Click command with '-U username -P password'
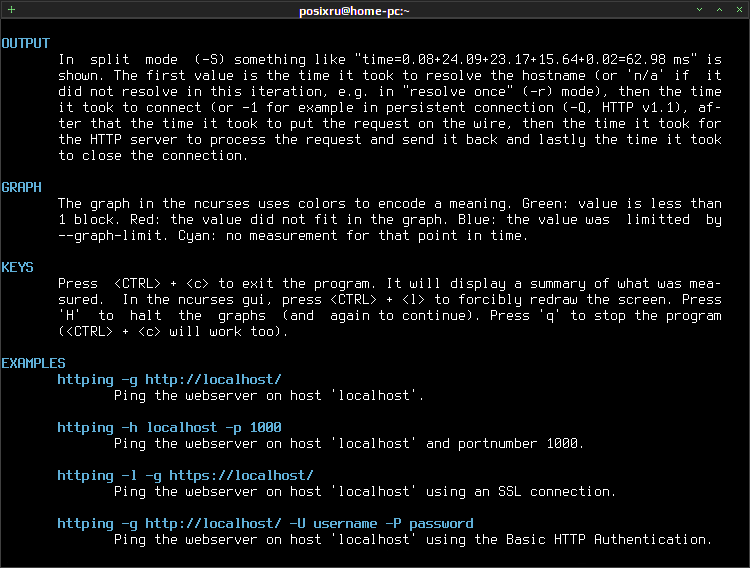750x568 pixels. pyautogui.click(x=265, y=523)
